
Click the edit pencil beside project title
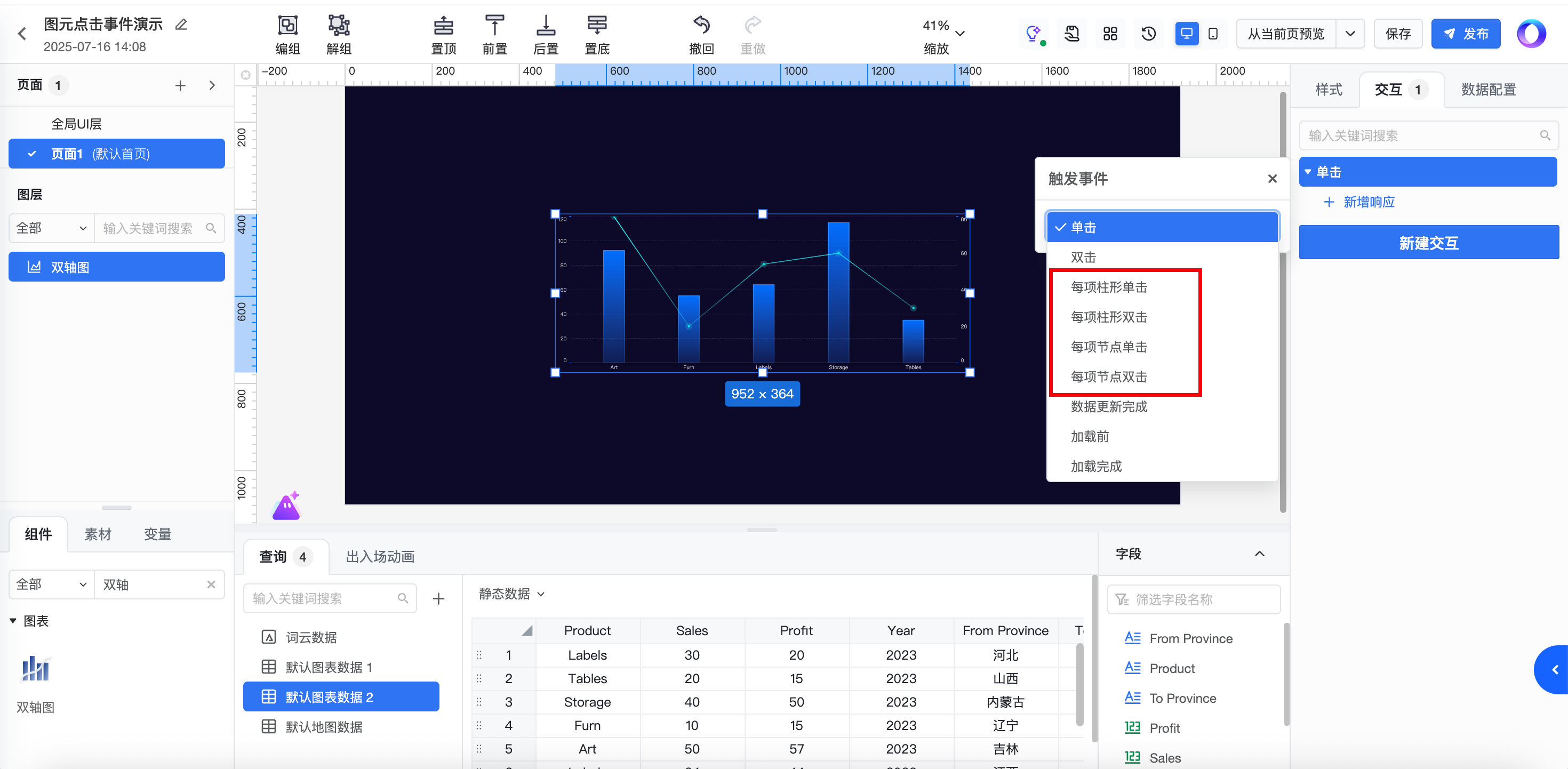181,25
